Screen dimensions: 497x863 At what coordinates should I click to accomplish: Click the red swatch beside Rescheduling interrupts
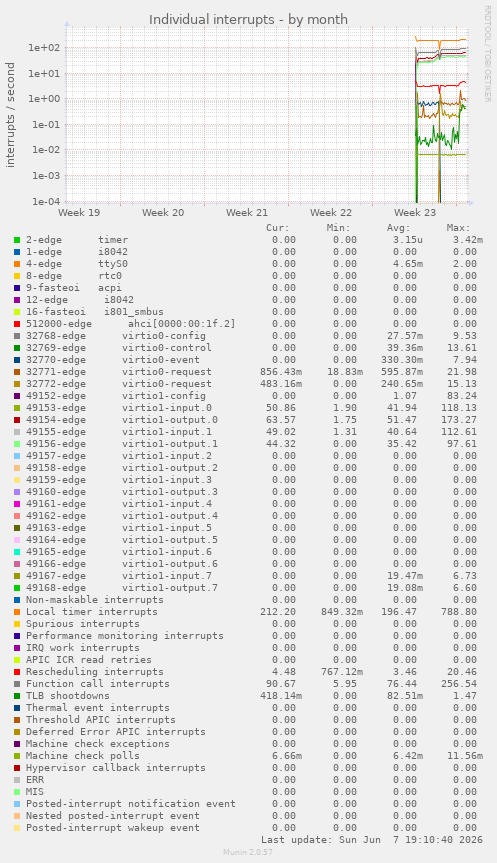pyautogui.click(x=17, y=672)
